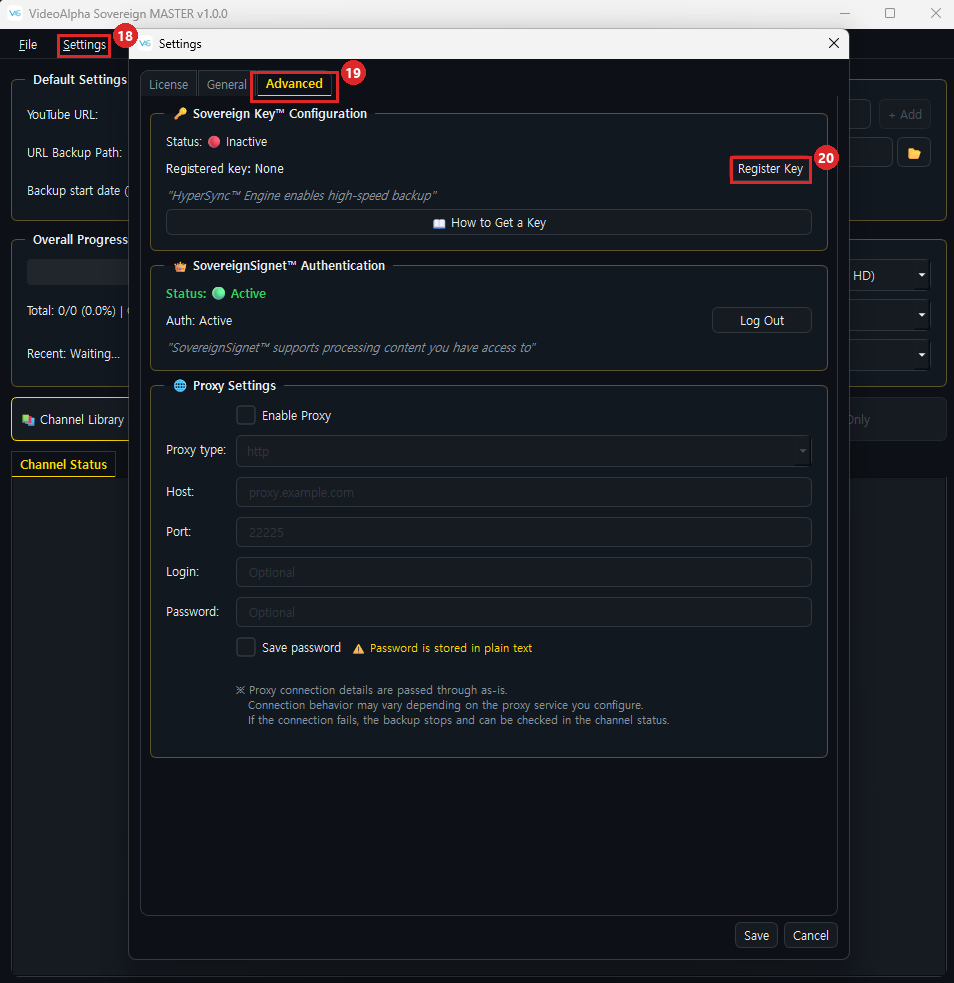Click the red Inactive status indicator
954x983 pixels.
[x=214, y=142]
